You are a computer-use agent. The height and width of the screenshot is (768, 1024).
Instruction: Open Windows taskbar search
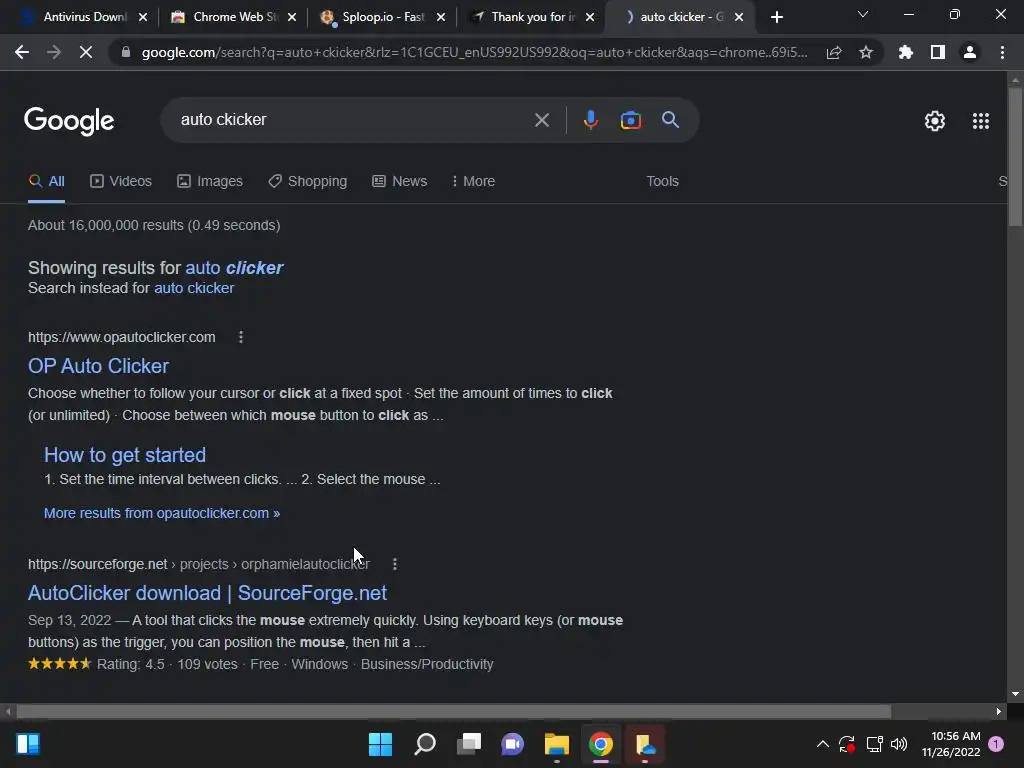click(424, 744)
